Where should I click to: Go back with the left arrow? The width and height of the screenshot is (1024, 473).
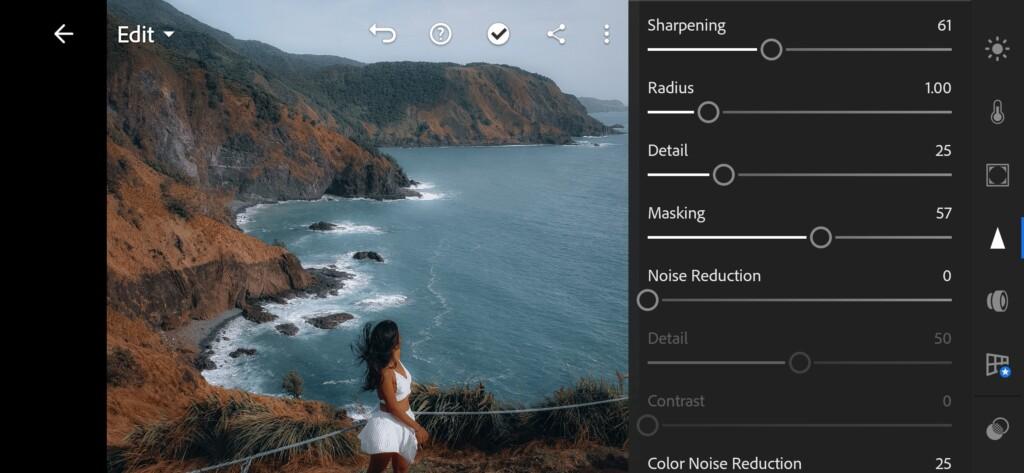63,34
